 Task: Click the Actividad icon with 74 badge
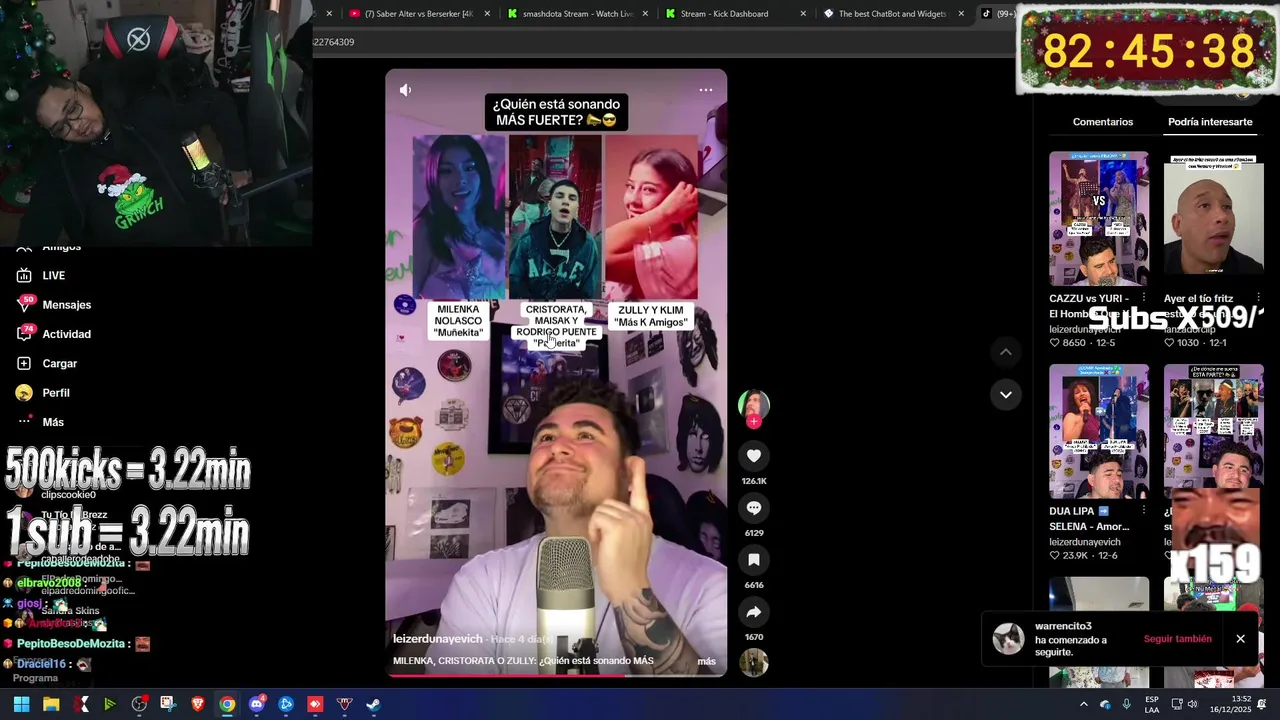[24, 333]
